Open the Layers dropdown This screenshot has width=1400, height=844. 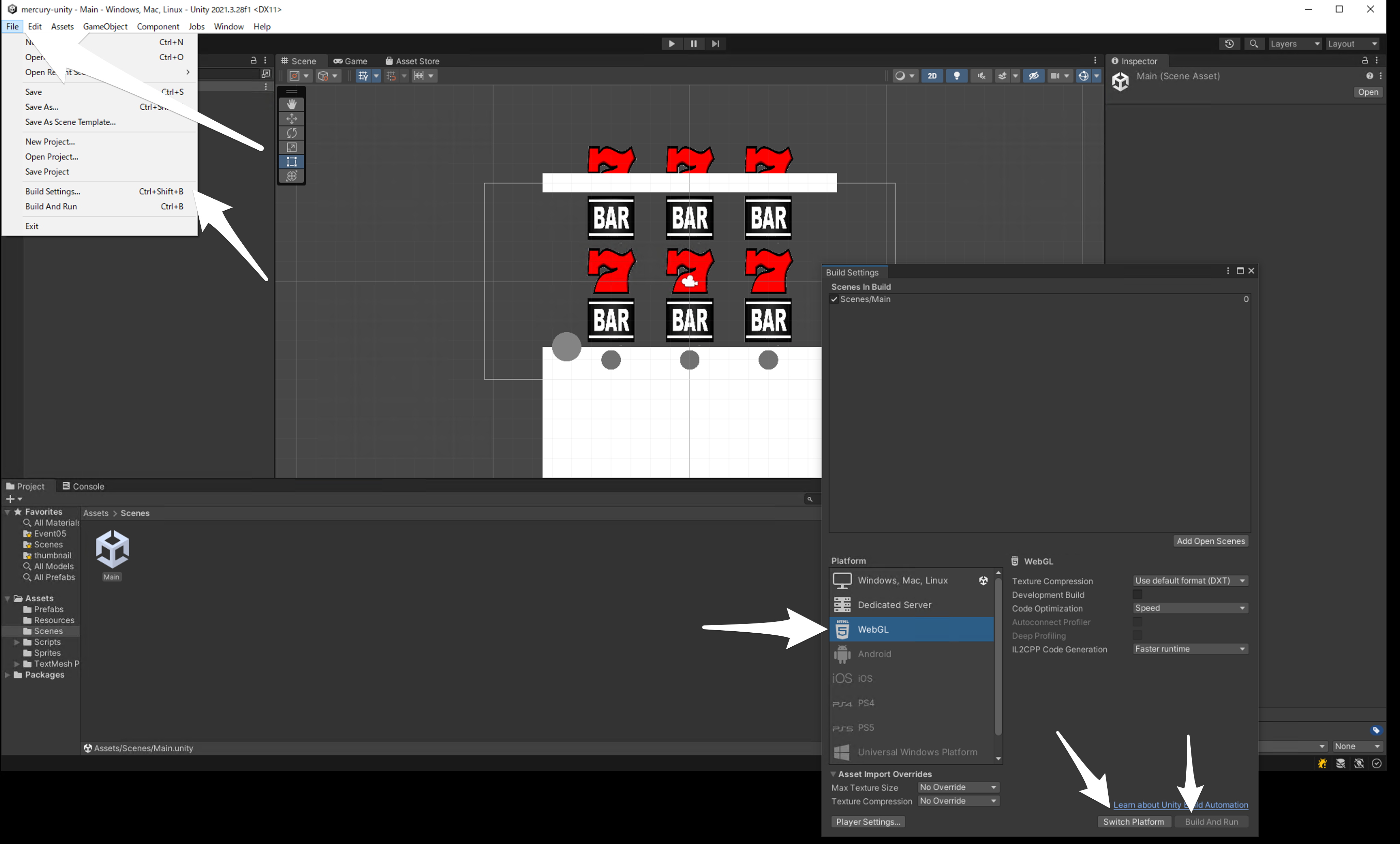point(1294,44)
